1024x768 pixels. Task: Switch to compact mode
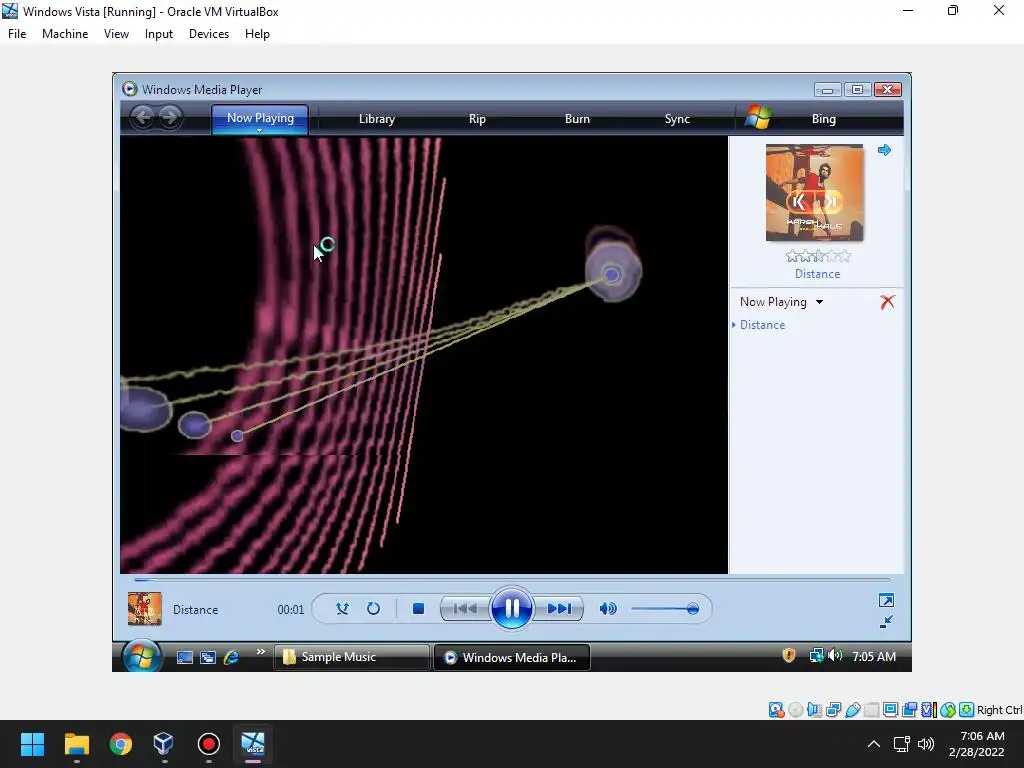point(886,622)
